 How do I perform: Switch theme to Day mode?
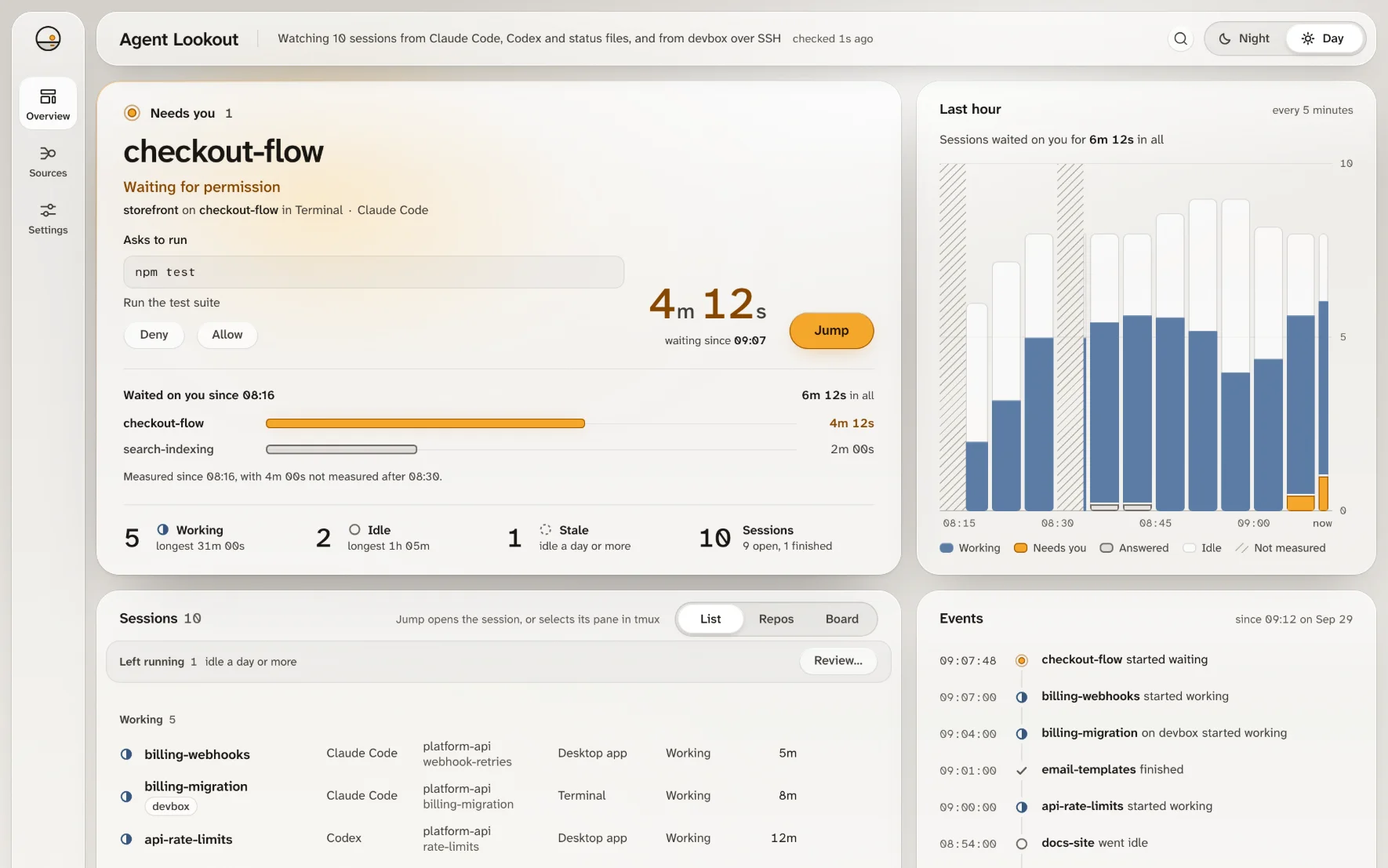[1323, 38]
